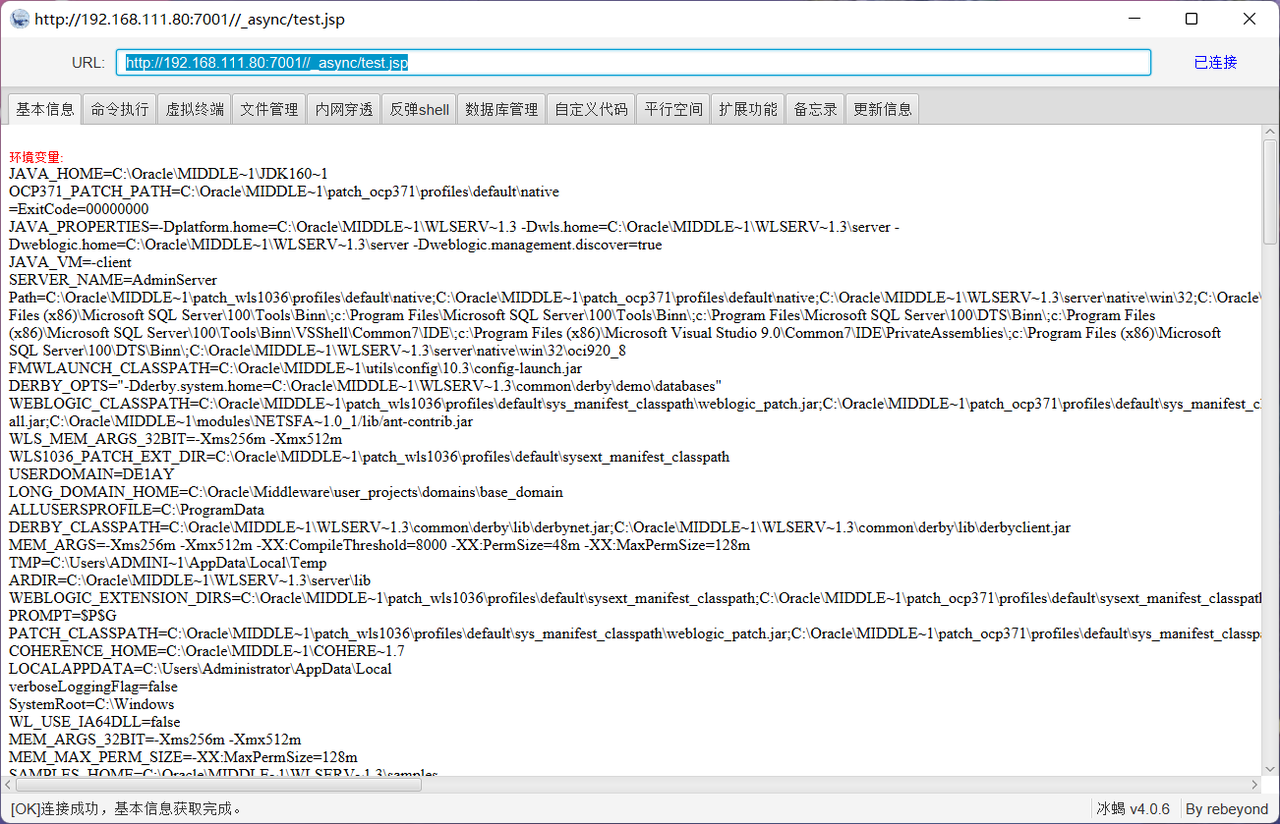This screenshot has height=824, width=1280.
Task: Open the 平行空间 tab
Action: point(674,109)
